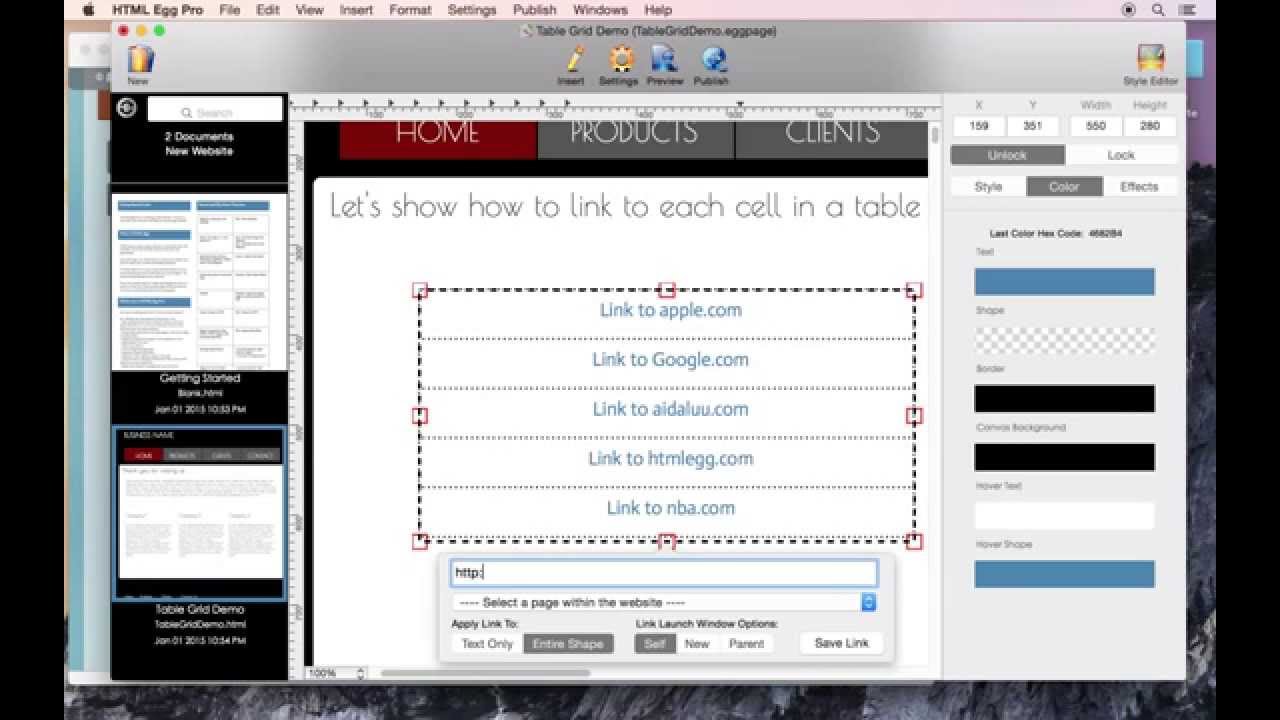Viewport: 1280px width, 720px height.
Task: Click the Y position field
Action: (x=1033, y=126)
